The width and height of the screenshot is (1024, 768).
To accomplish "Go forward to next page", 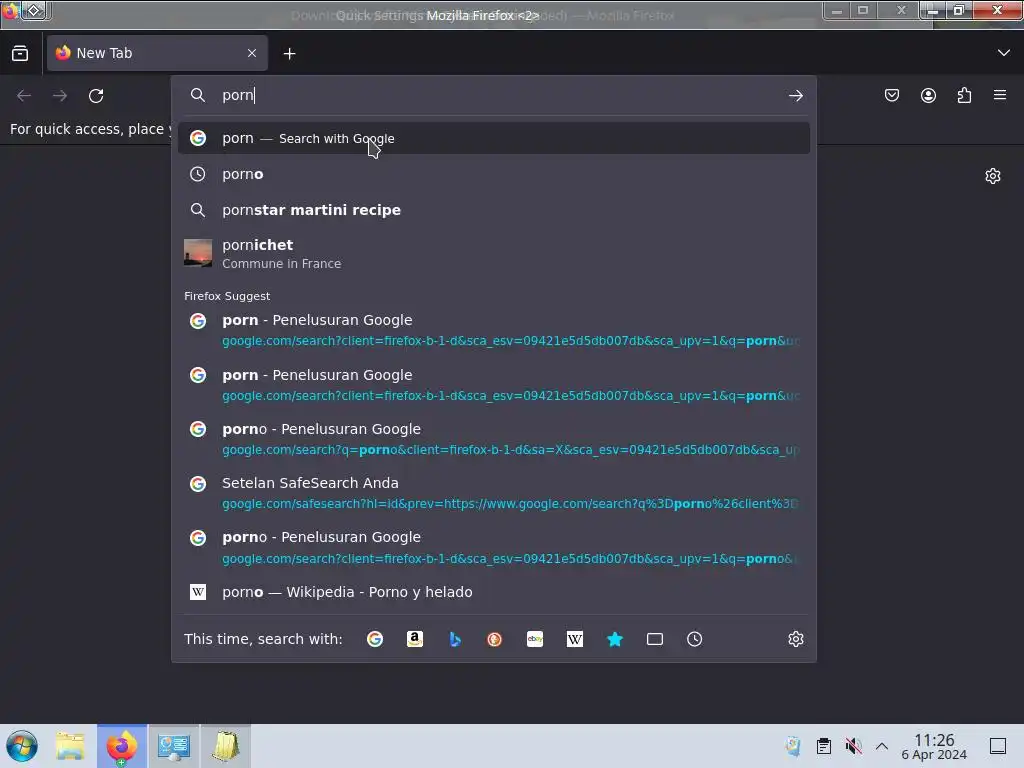I will pos(60,96).
